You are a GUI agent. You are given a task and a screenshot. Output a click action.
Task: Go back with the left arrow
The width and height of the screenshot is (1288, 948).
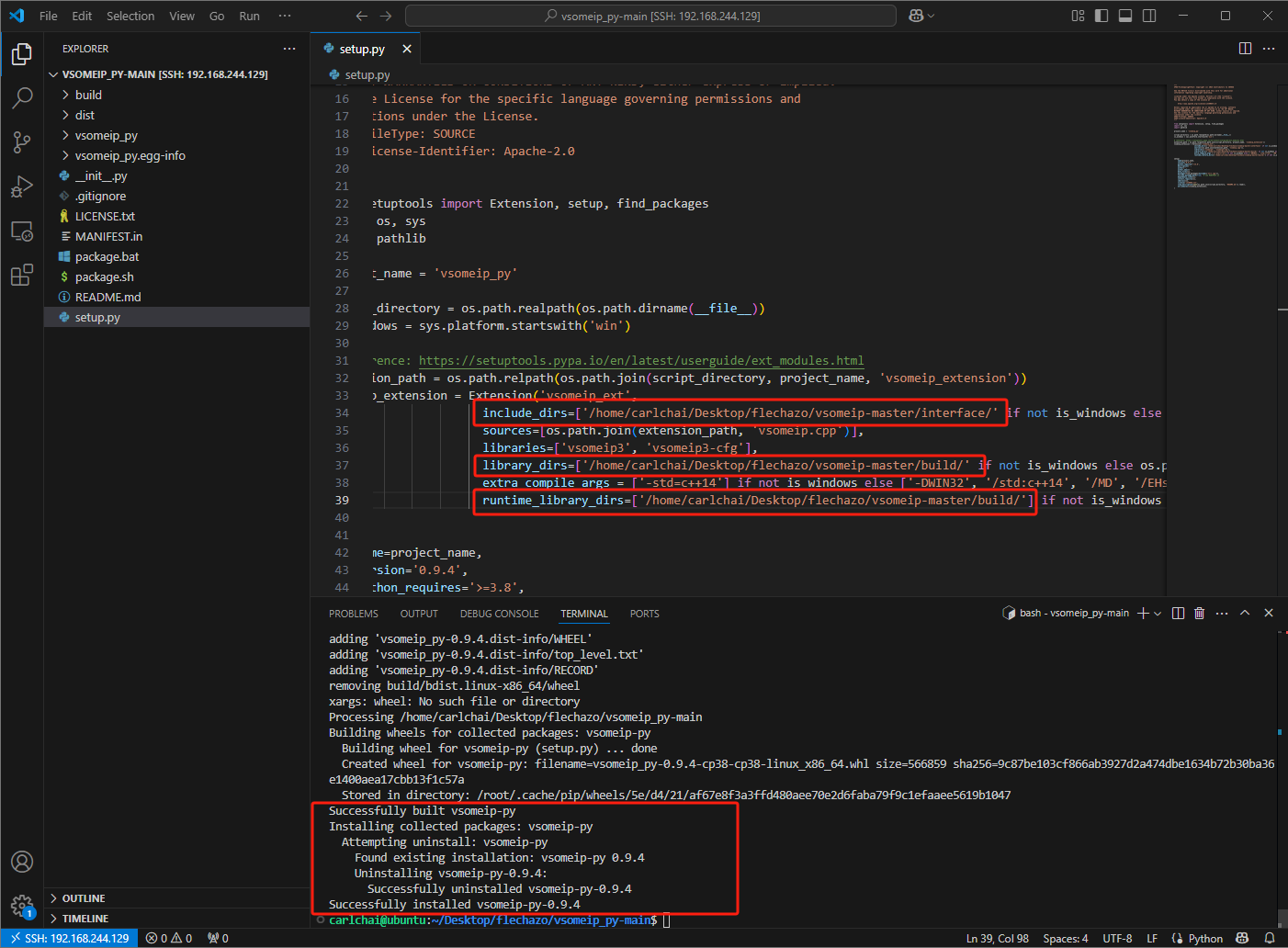362,16
